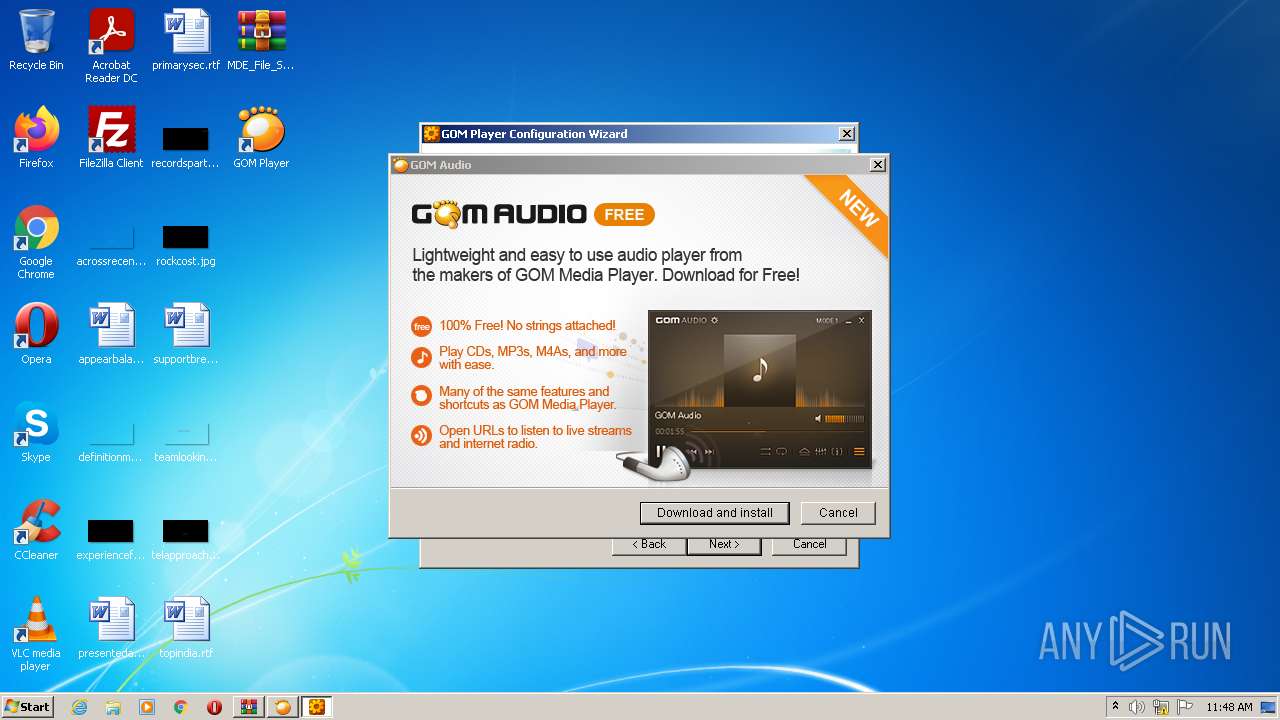Image resolution: width=1280 pixels, height=720 pixels.
Task: Launch Opera from the desktop
Action: 36,334
